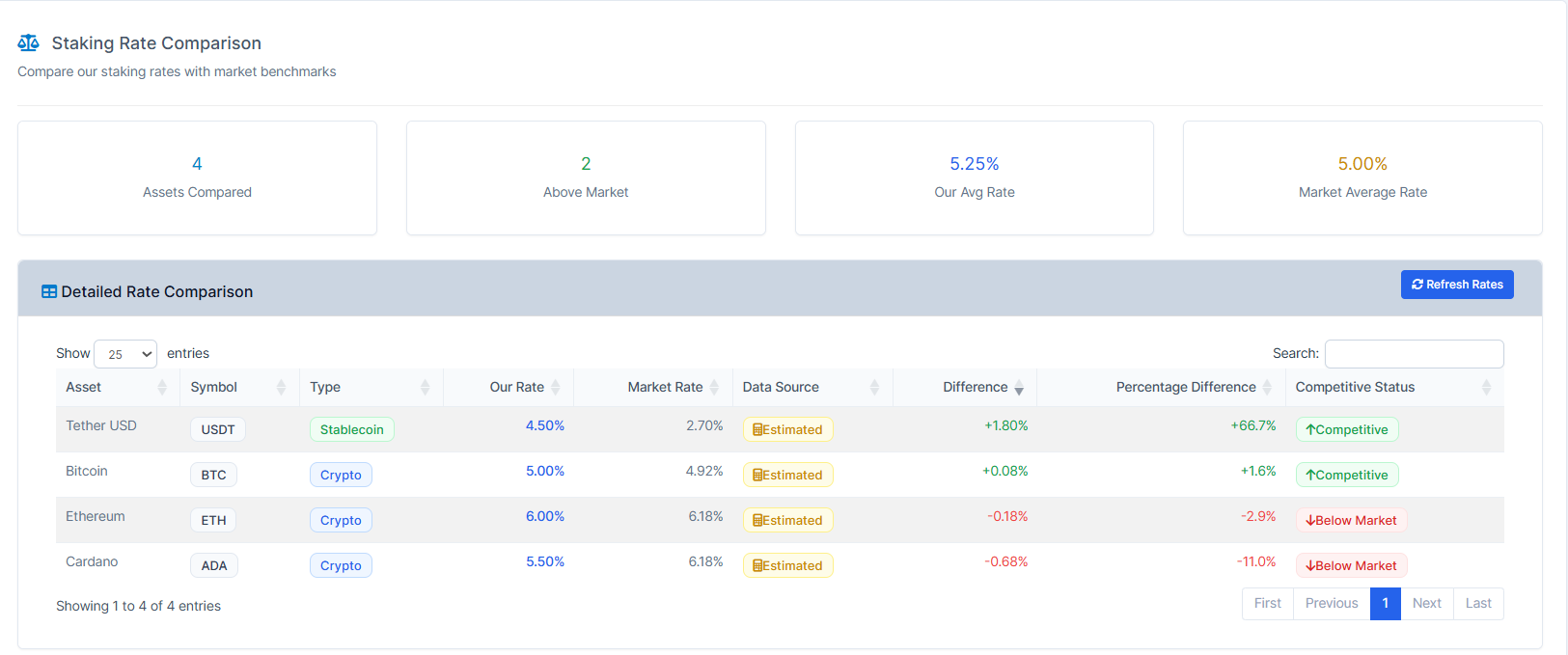Click the balance scale icon beside Staking Rate Comparison
This screenshot has height=655, width=1568.
[28, 43]
